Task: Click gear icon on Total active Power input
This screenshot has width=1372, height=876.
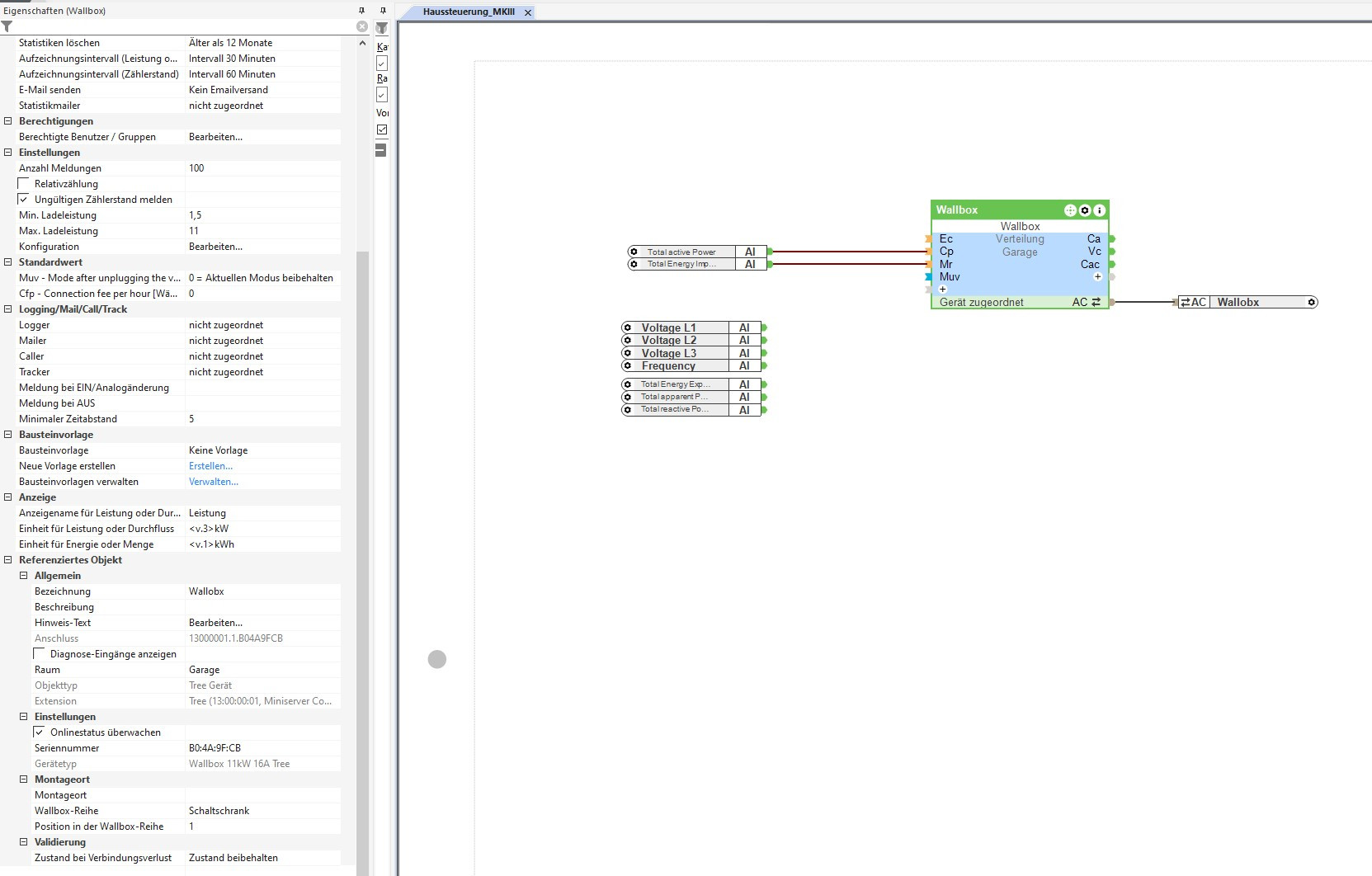Action: [x=634, y=252]
